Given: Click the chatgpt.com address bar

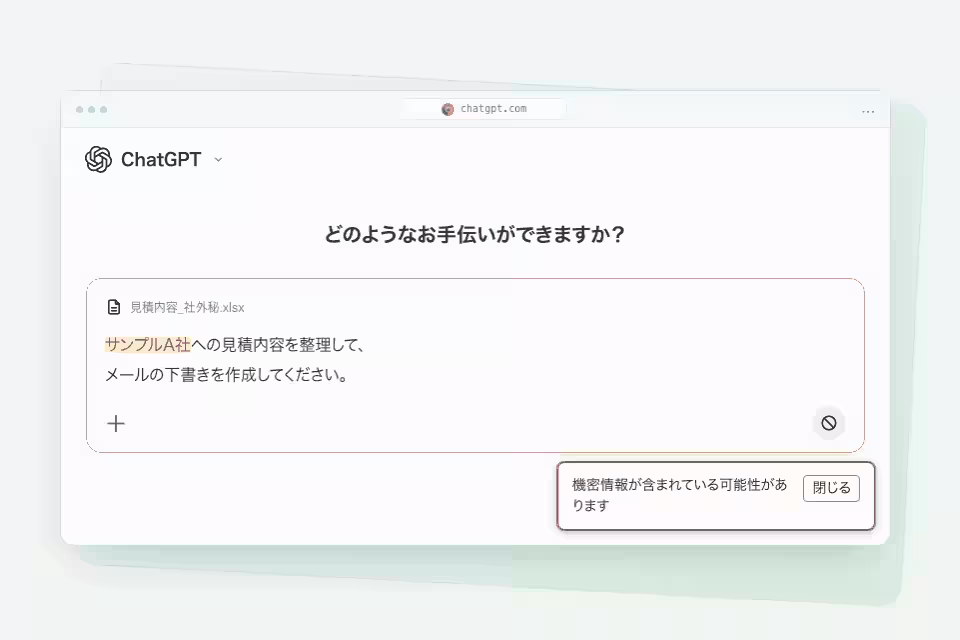Looking at the screenshot, I should point(484,109).
